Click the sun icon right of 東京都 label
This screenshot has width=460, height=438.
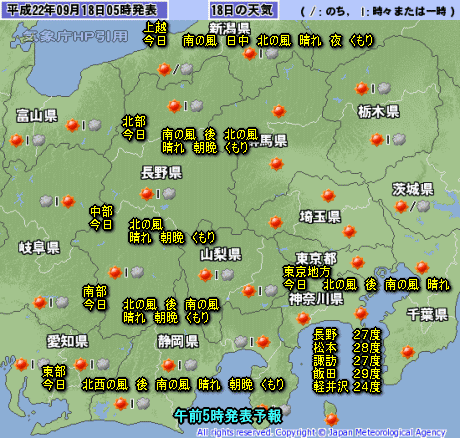tap(358, 263)
